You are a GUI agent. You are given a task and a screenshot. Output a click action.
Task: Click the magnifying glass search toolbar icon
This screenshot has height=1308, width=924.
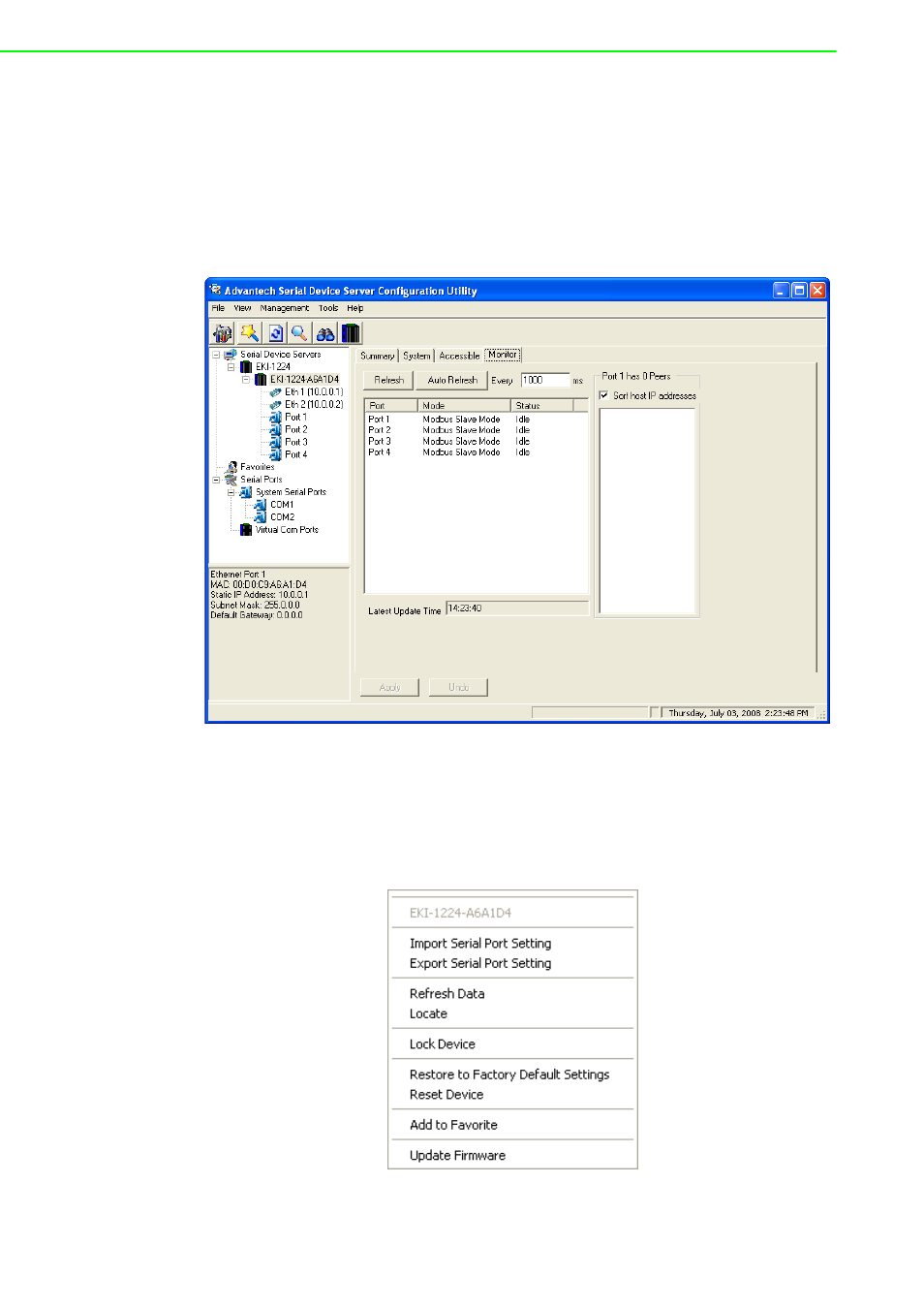click(299, 333)
